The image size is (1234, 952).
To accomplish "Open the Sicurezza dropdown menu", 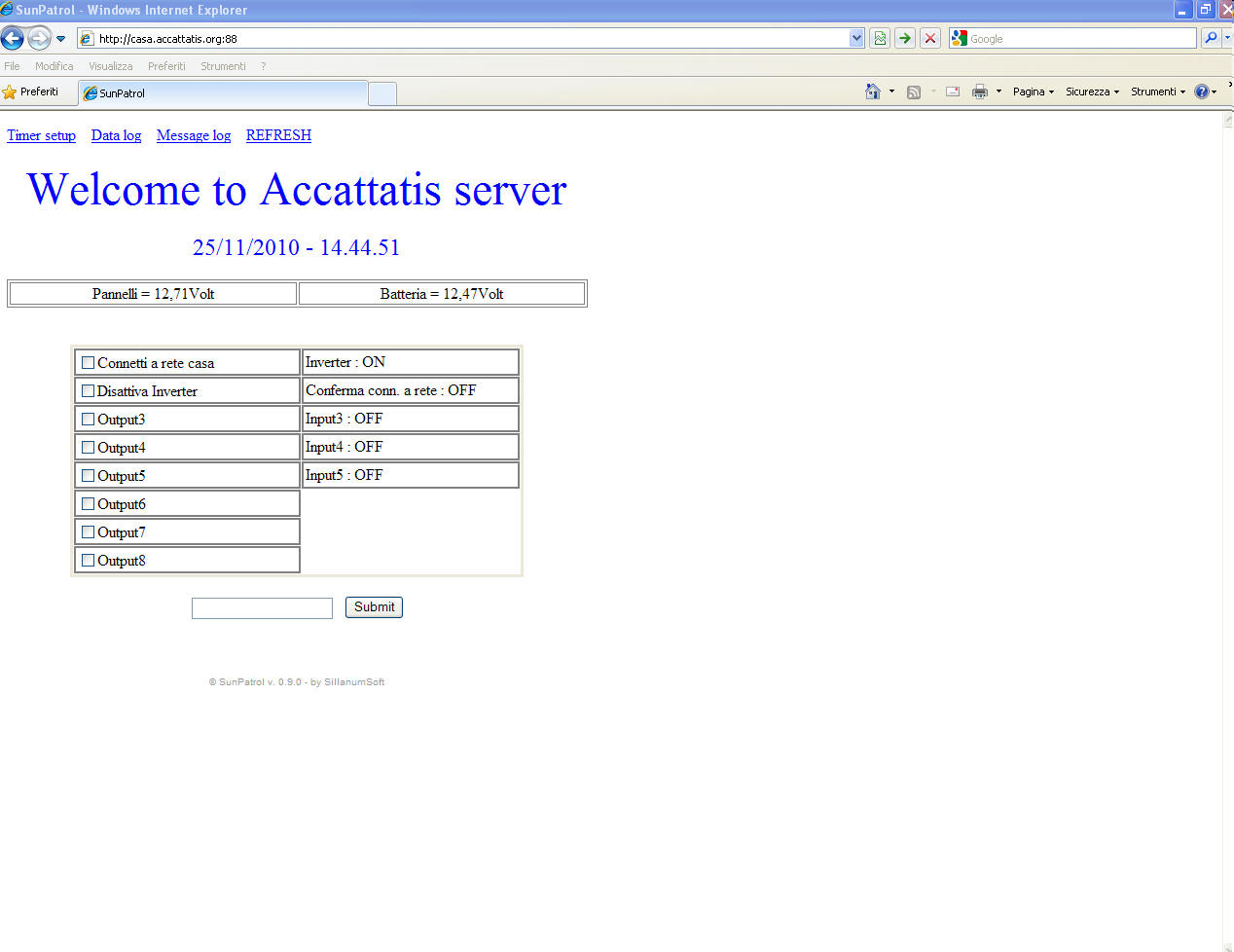I will pos(1092,92).
